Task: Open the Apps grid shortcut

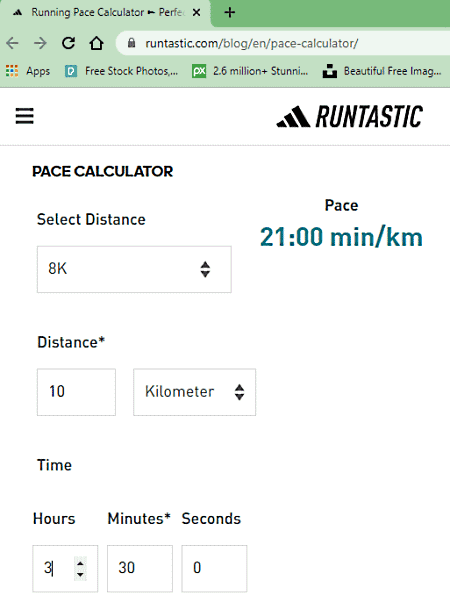Action: 28,71
